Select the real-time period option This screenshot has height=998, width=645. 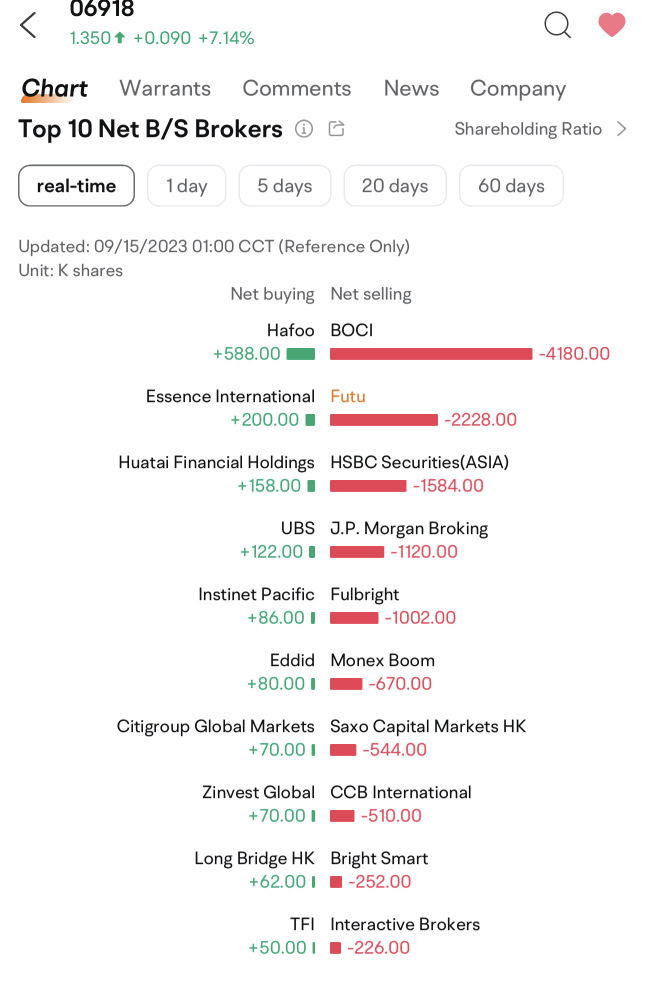[76, 186]
